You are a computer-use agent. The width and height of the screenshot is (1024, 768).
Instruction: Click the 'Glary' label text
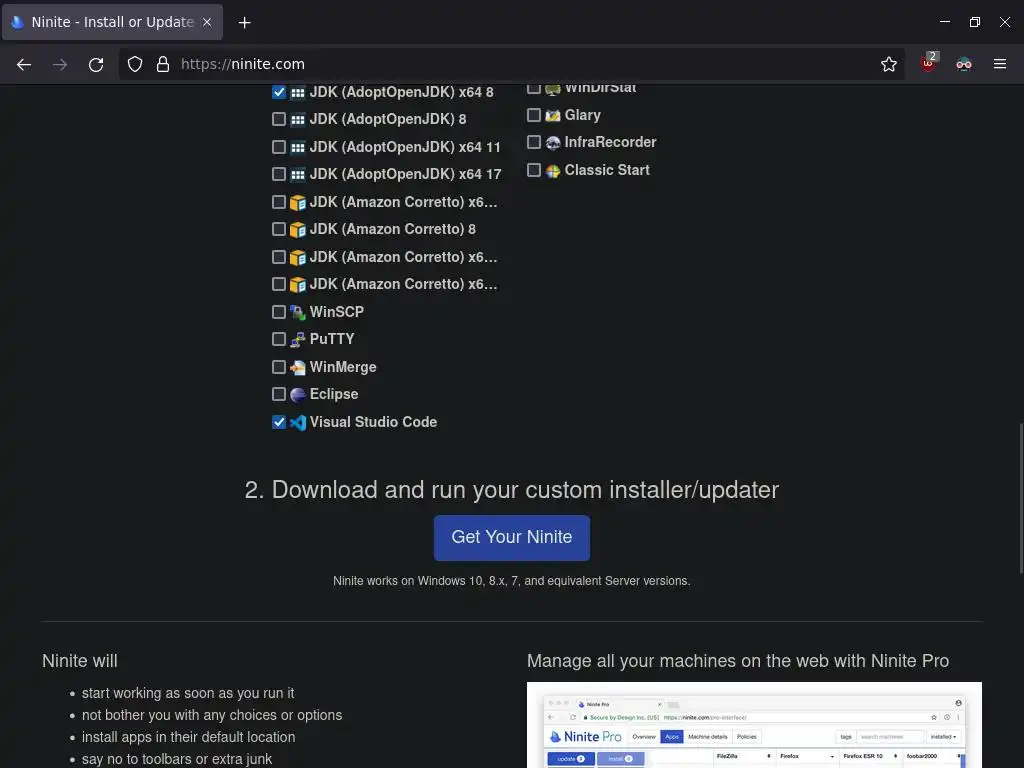(583, 115)
